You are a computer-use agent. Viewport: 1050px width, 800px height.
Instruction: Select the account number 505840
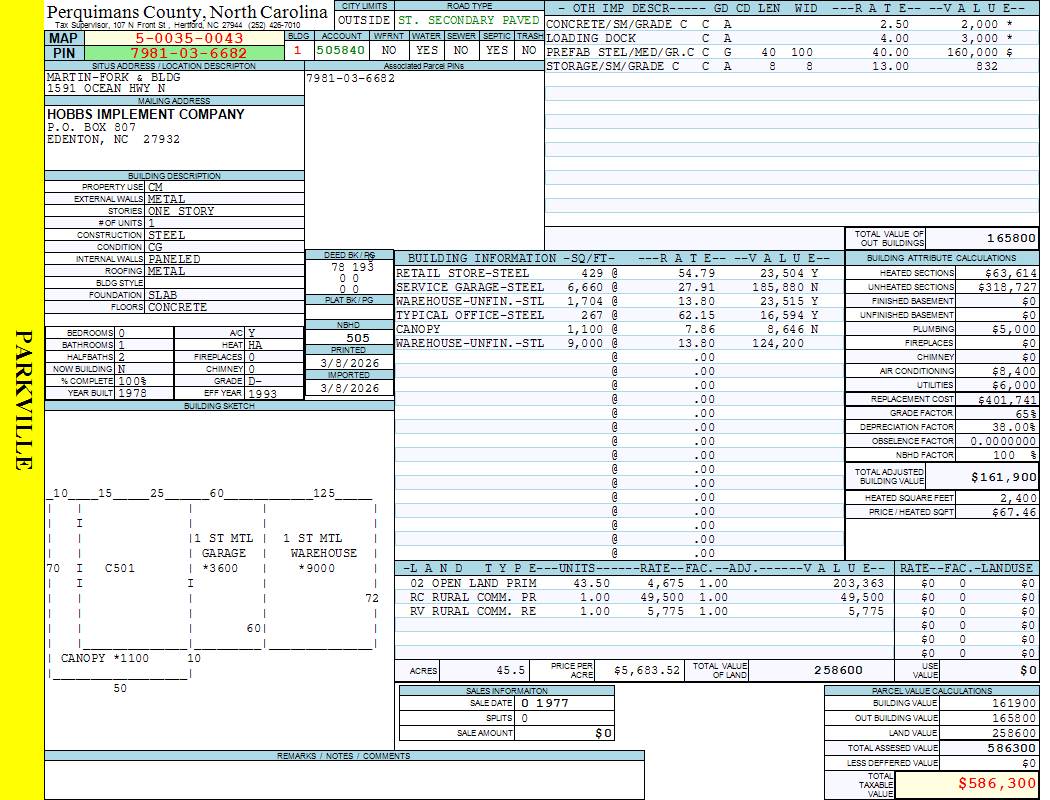341,49
